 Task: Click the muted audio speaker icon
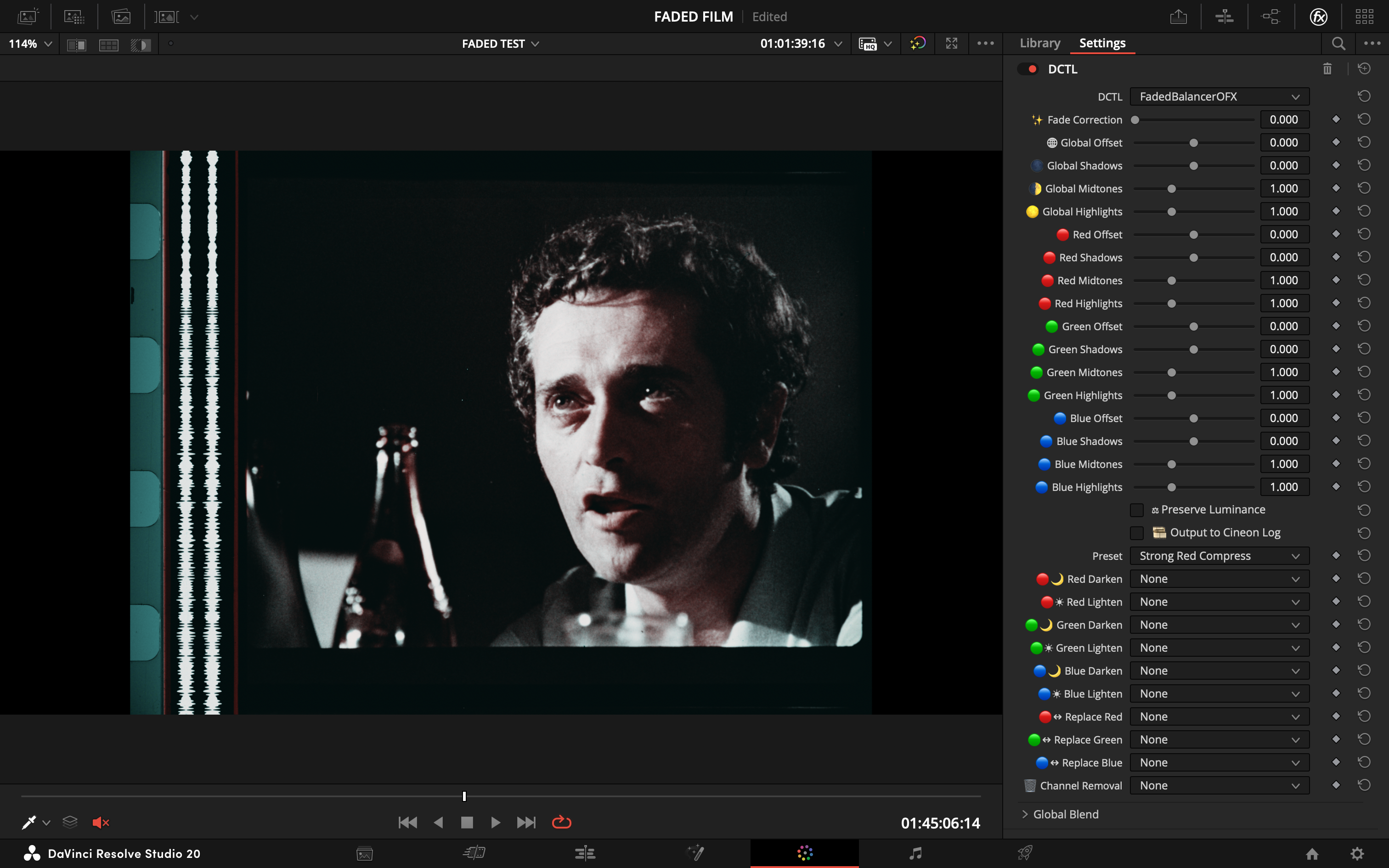(x=101, y=823)
